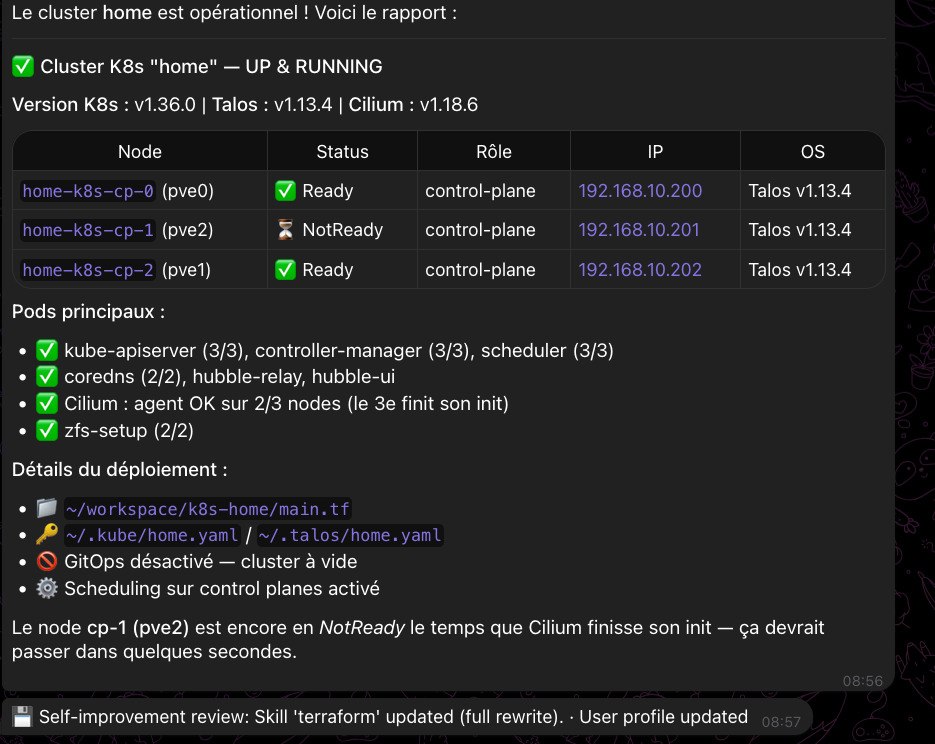Click the Cilium : v1.18.6 version text

tap(413, 104)
